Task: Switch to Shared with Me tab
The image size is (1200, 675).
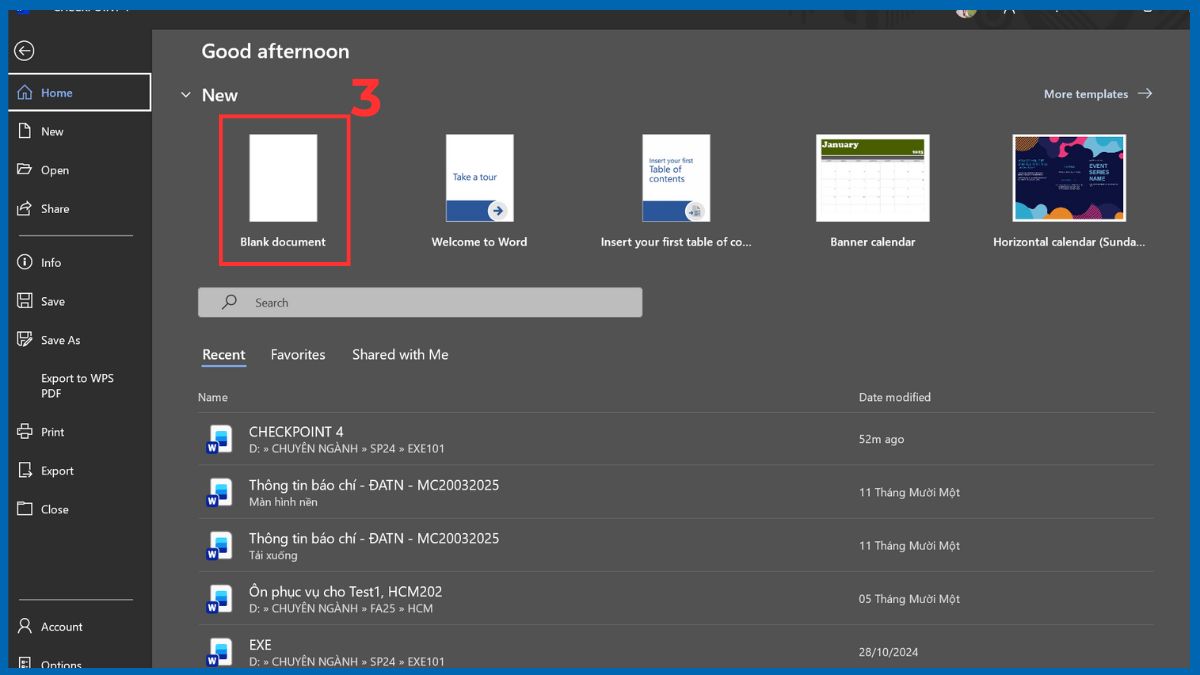Action: click(400, 355)
